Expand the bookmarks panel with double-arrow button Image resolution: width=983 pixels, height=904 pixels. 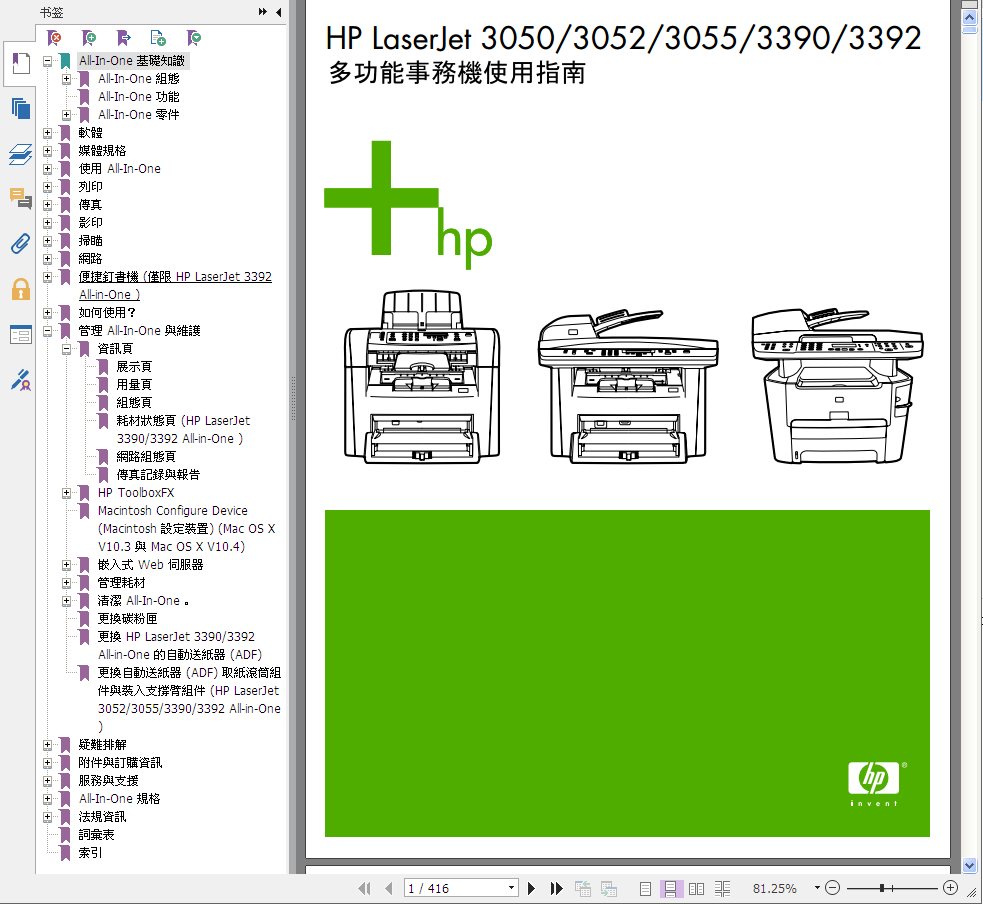263,12
